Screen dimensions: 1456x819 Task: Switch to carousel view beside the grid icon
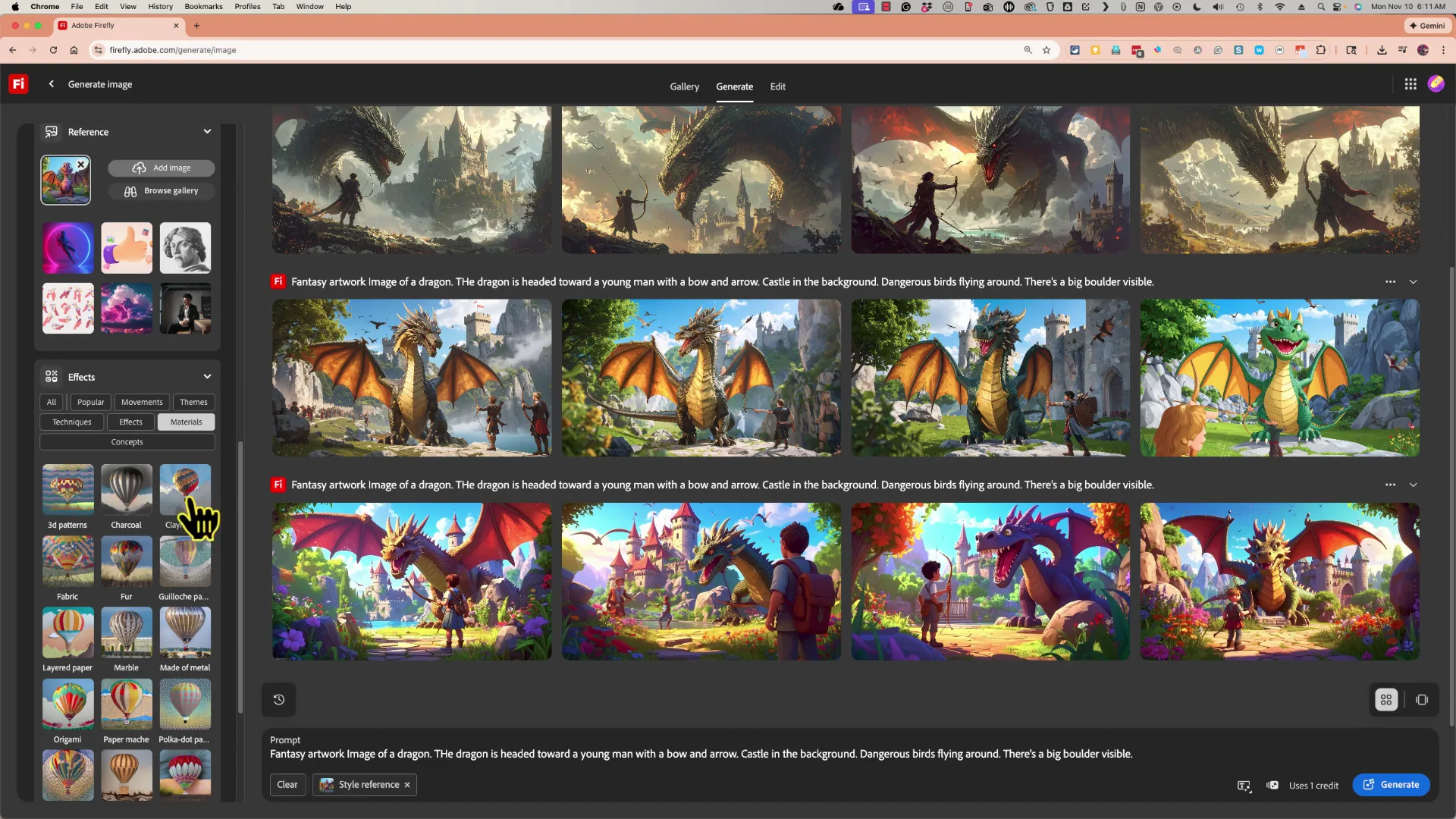click(x=1422, y=699)
